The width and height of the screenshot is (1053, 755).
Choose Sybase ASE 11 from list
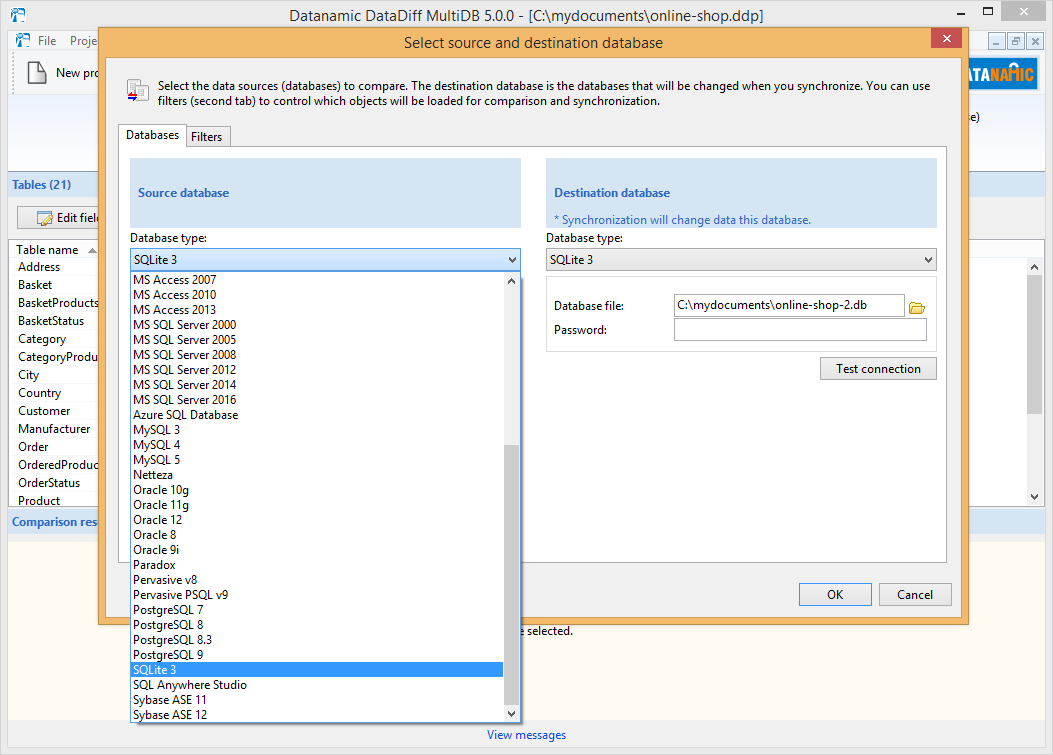pyautogui.click(x=317, y=699)
